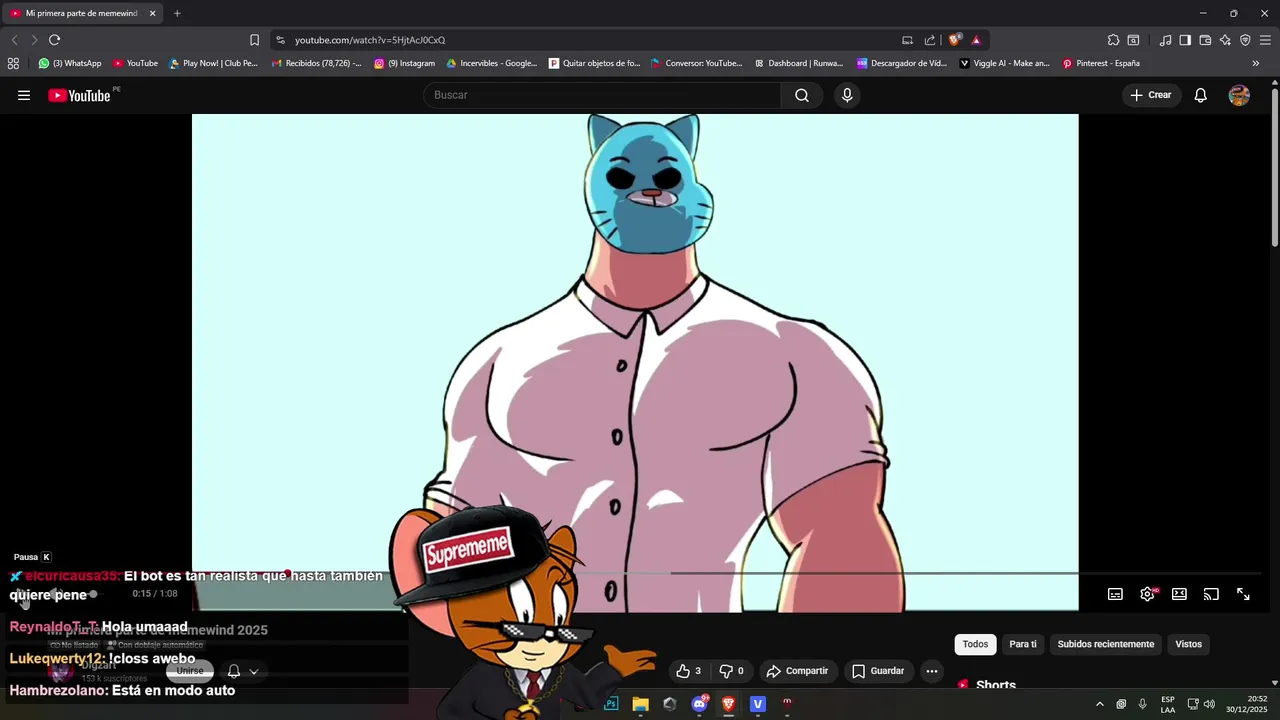Open taskbar clock showing 20:52
The image size is (1280, 720).
(x=1247, y=704)
